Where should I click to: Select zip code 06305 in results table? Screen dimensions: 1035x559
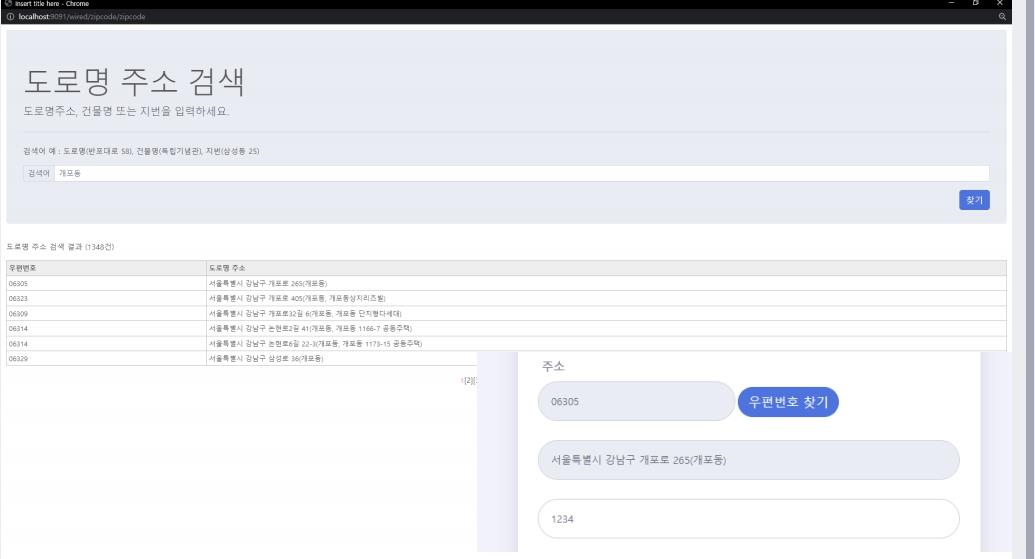pos(18,283)
